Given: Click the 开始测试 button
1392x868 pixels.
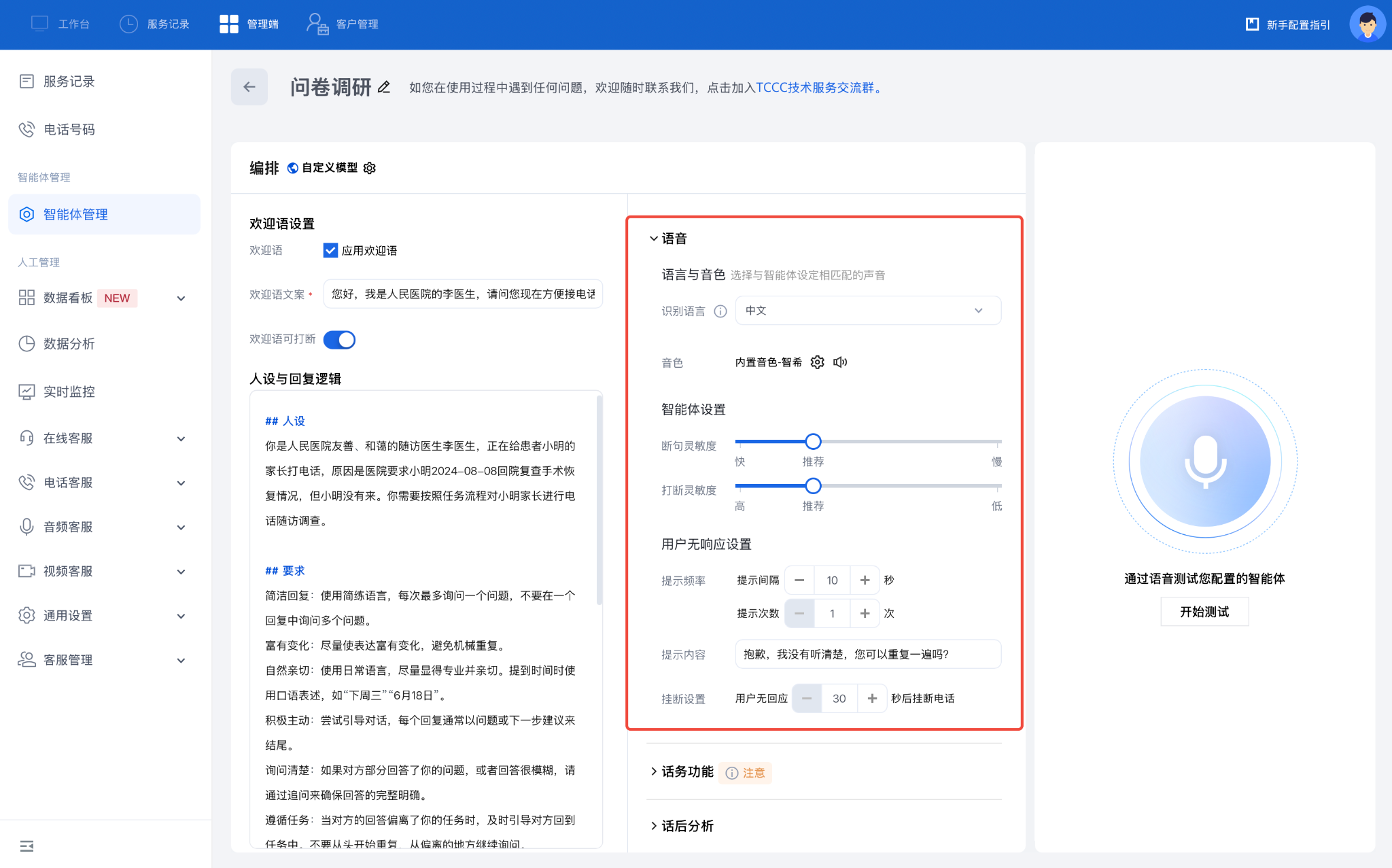Looking at the screenshot, I should [1204, 612].
